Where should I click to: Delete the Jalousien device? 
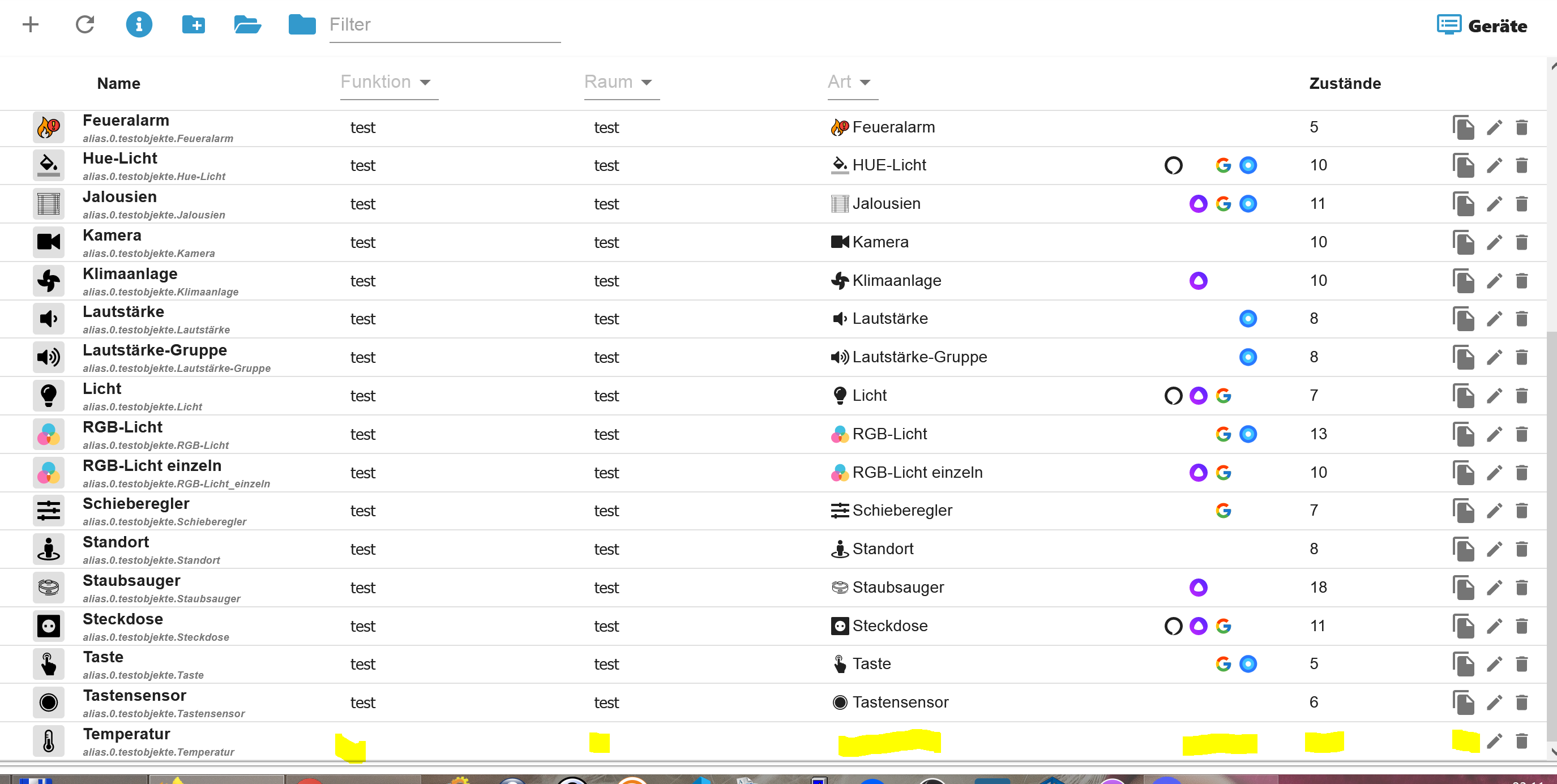1524,204
